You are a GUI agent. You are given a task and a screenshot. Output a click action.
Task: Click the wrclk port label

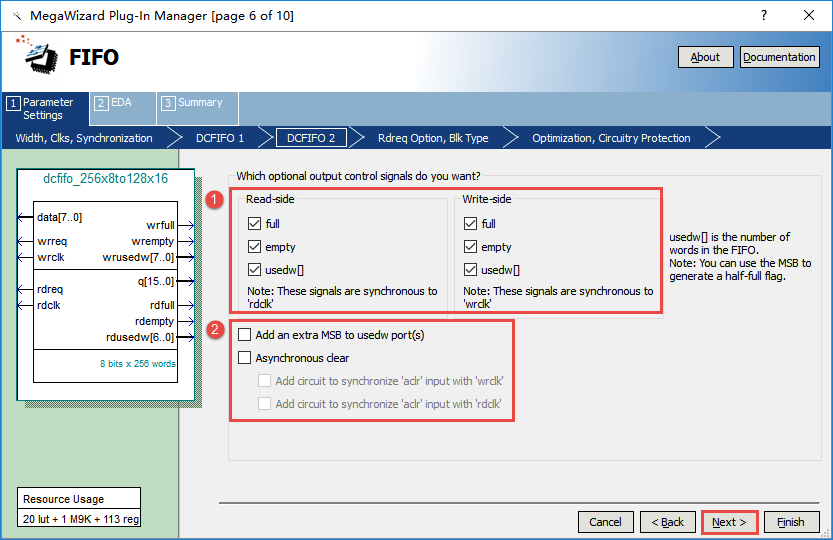click(x=51, y=257)
